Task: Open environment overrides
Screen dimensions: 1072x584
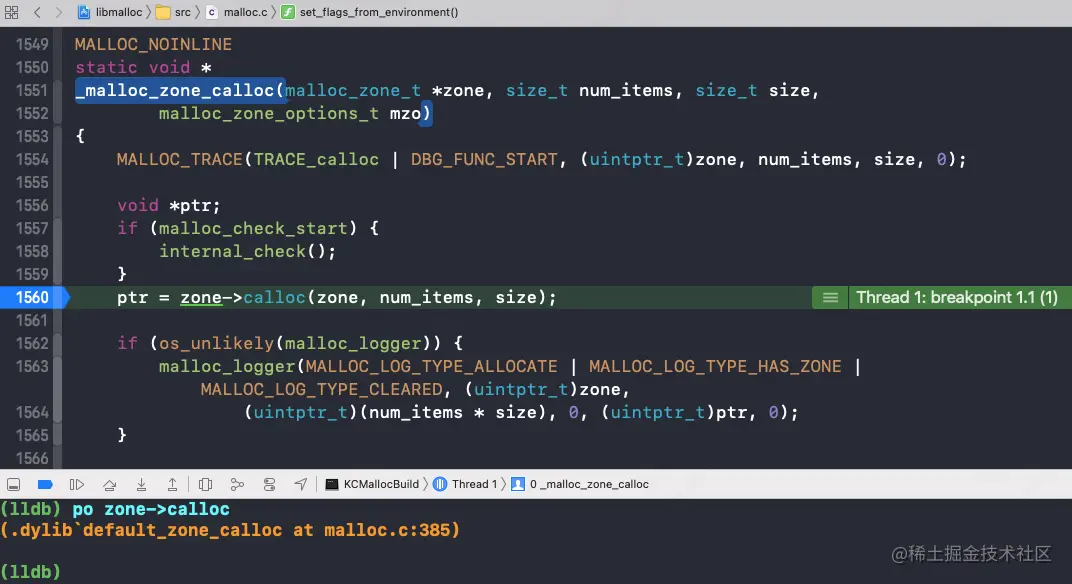Action: tap(269, 485)
